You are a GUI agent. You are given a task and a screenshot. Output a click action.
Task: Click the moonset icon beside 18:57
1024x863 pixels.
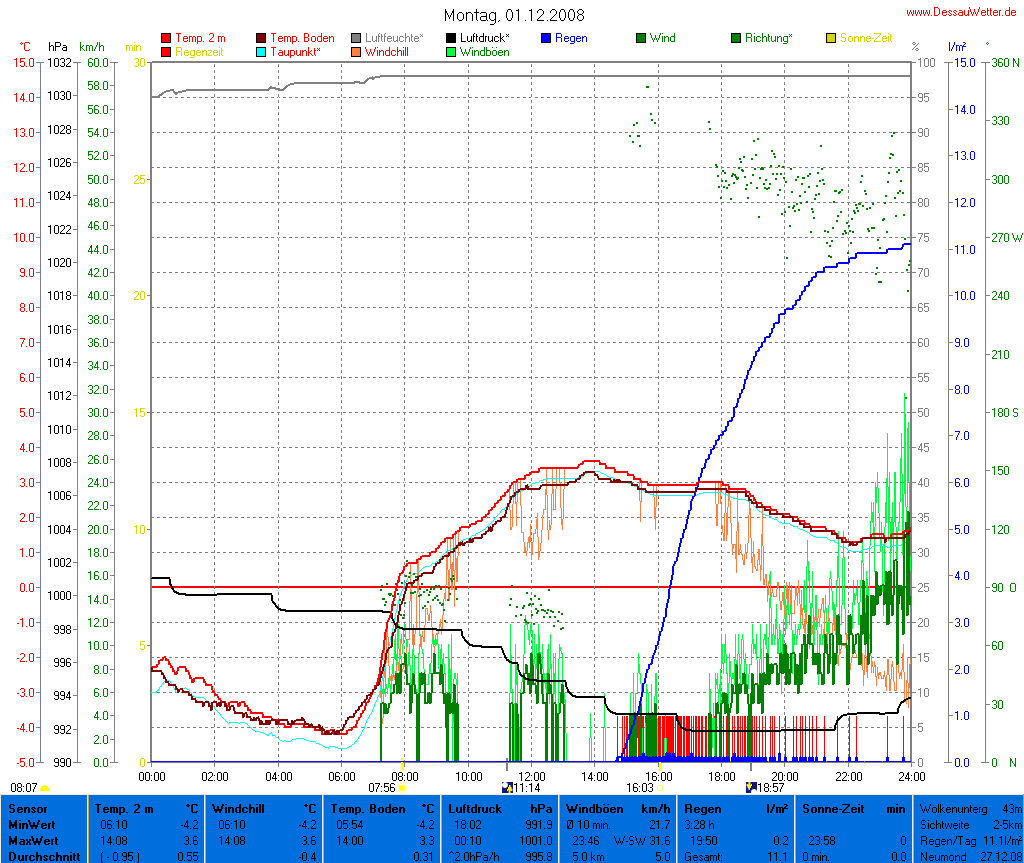click(751, 788)
